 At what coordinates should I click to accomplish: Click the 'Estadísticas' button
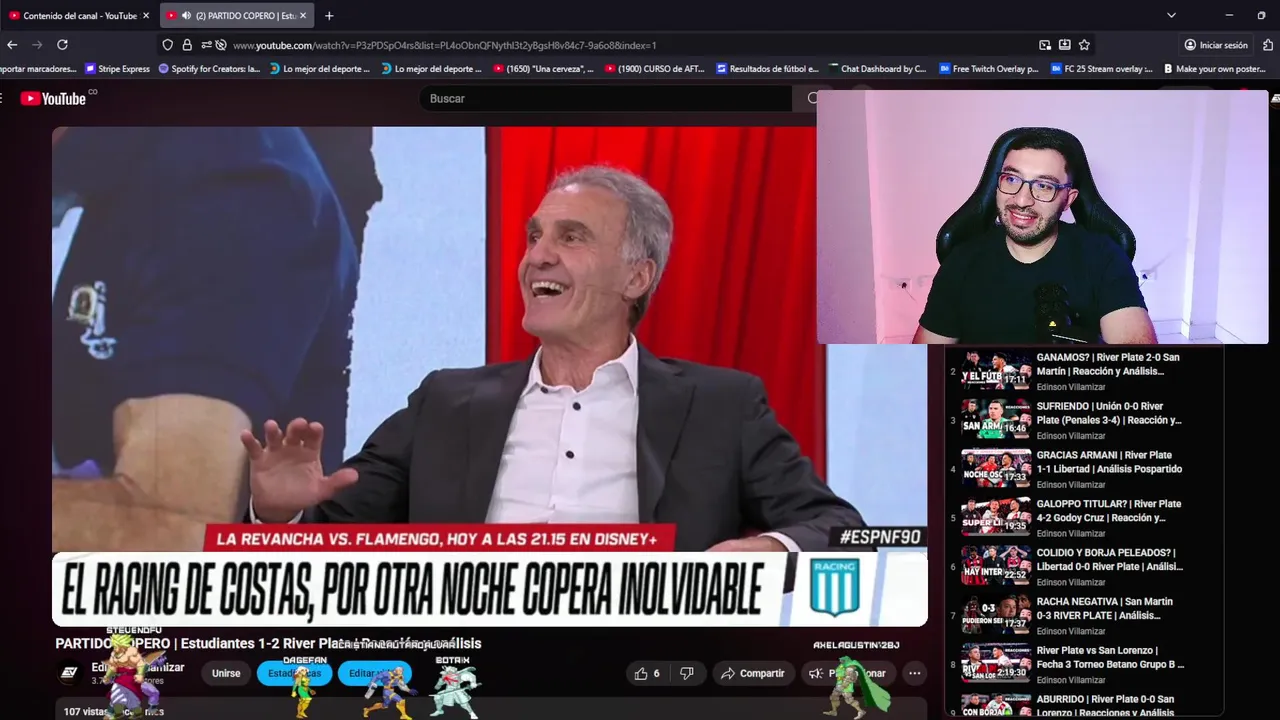[x=294, y=673]
